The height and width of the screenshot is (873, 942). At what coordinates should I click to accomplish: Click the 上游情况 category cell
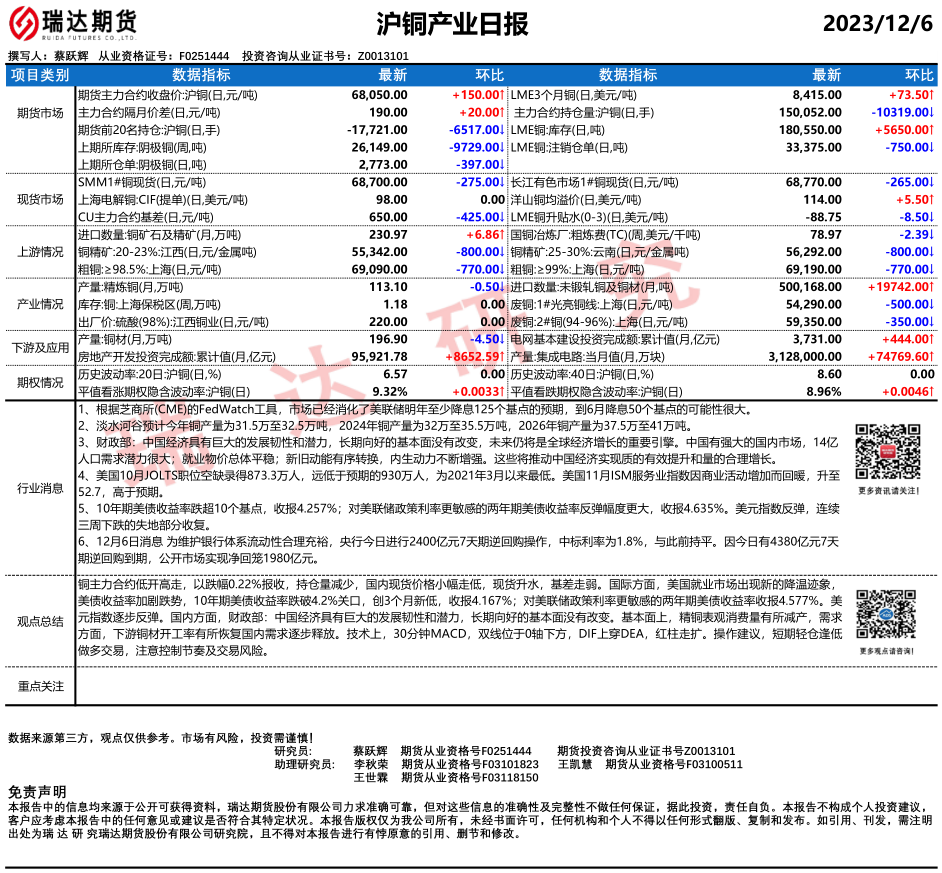(40, 252)
